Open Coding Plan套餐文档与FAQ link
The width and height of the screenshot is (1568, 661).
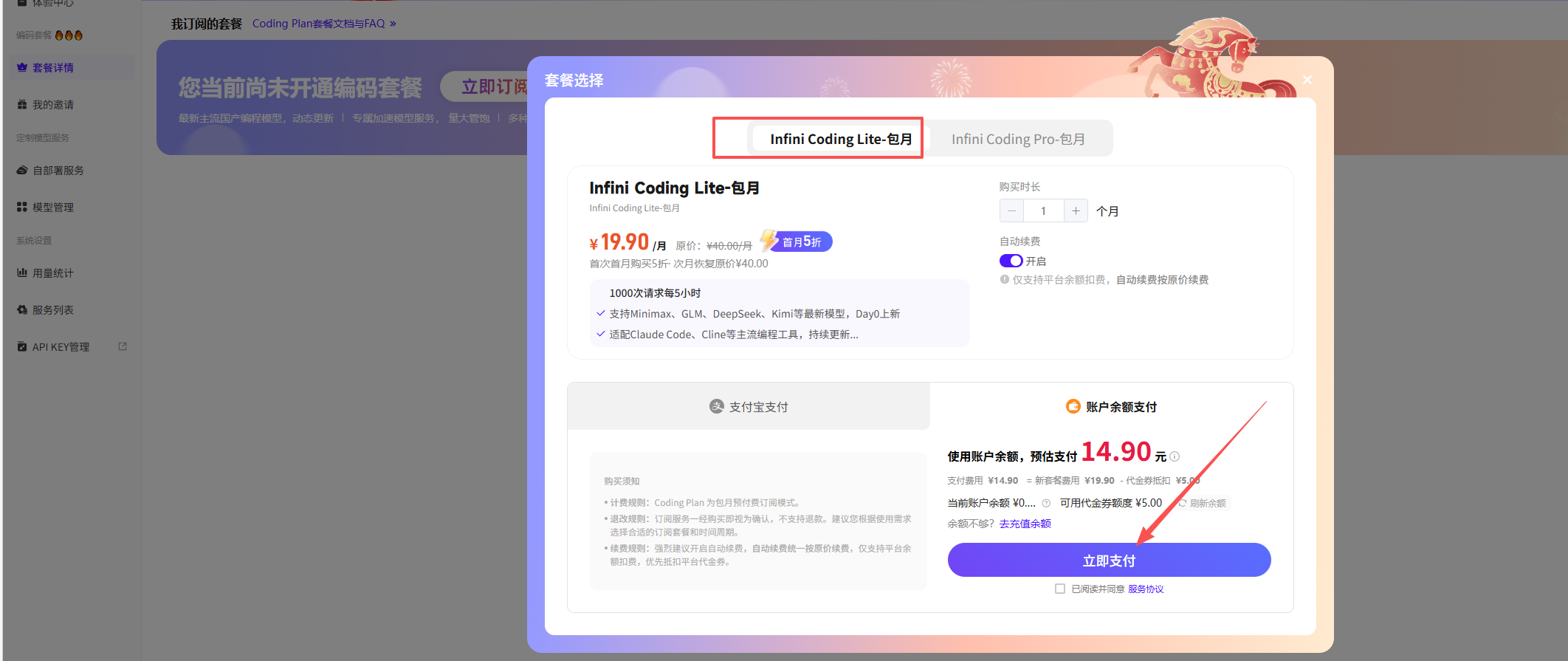(x=324, y=24)
